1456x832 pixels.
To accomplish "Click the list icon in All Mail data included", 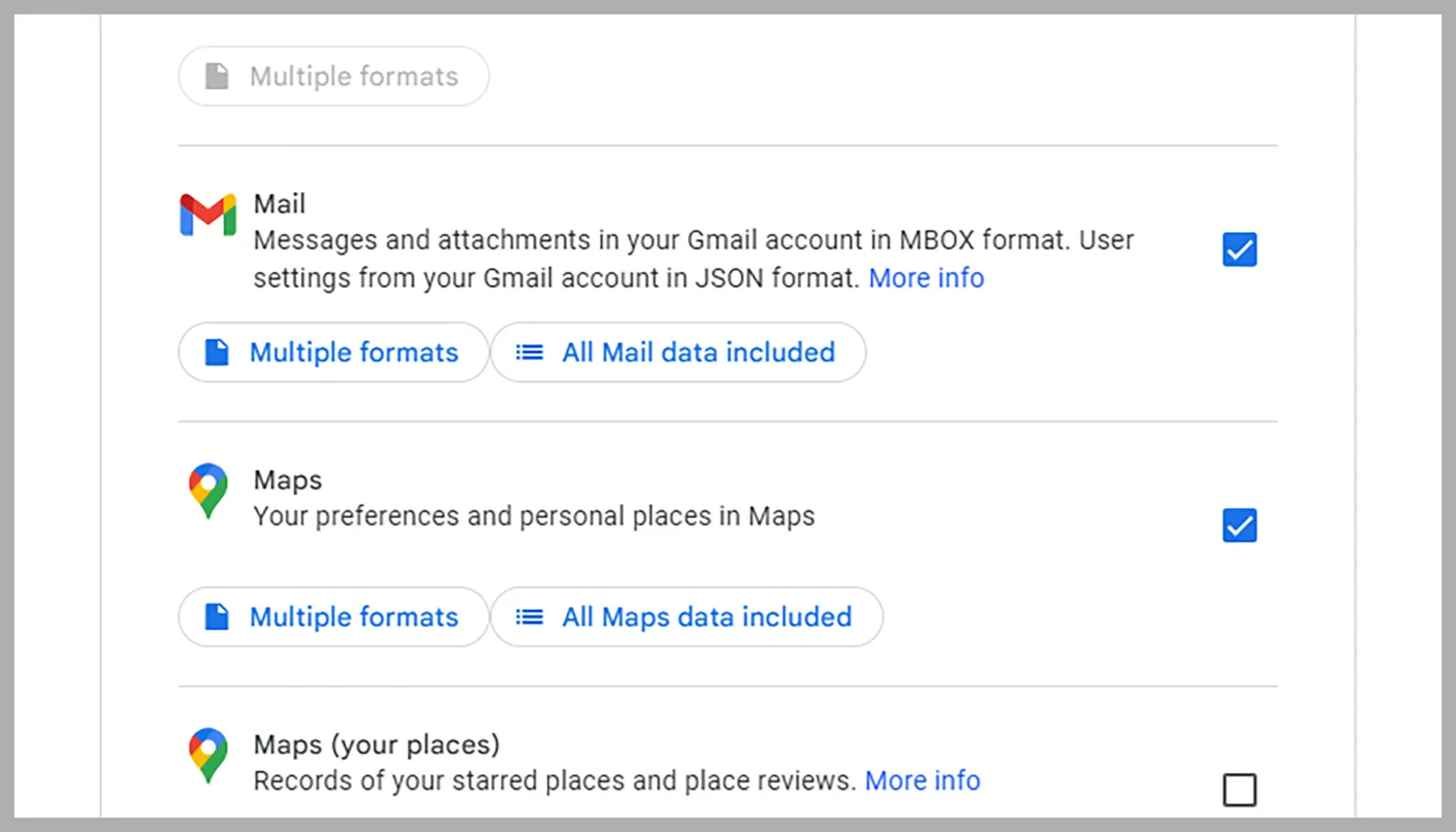I will click(529, 352).
